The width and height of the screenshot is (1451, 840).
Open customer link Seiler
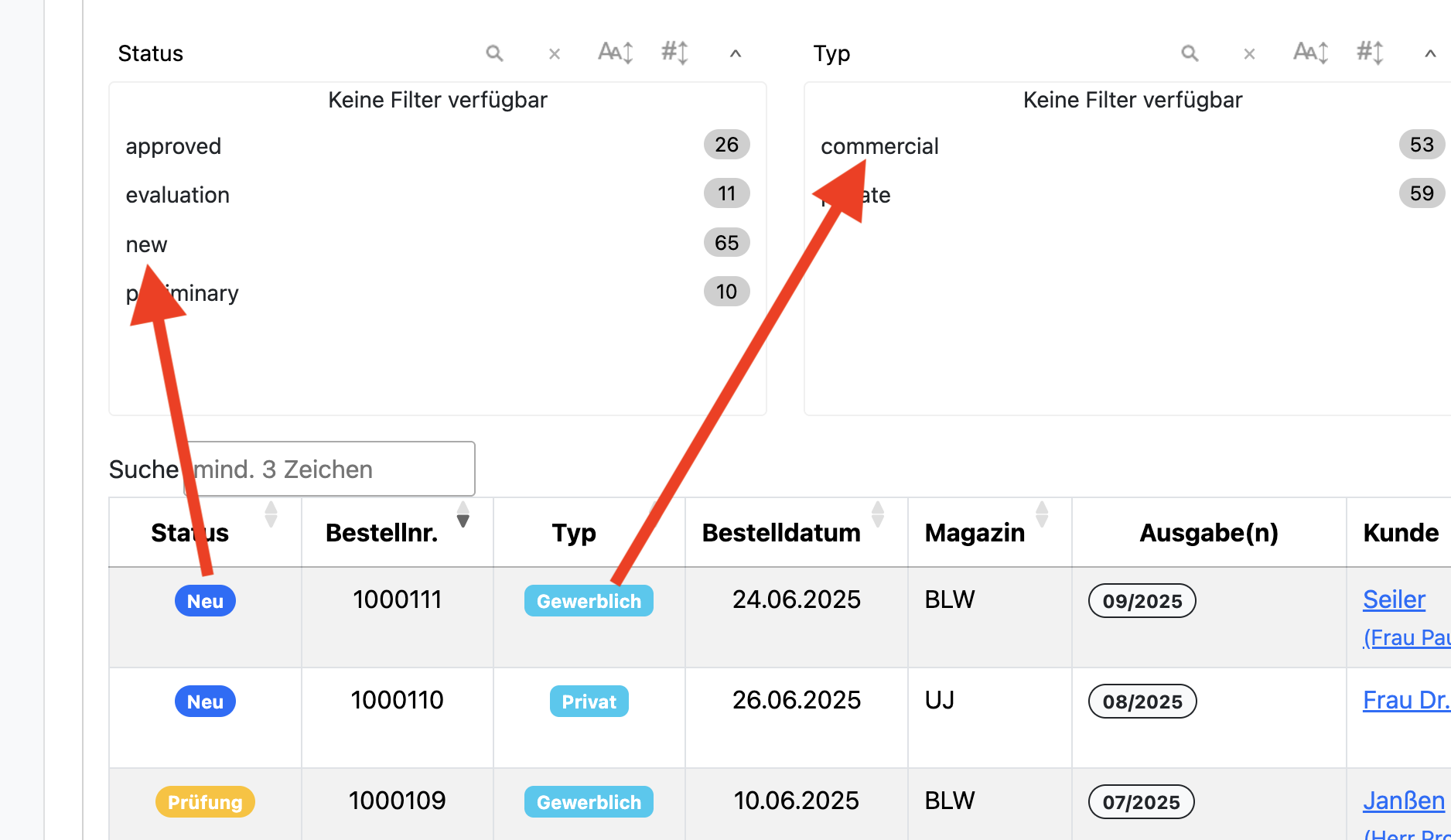tap(1394, 599)
